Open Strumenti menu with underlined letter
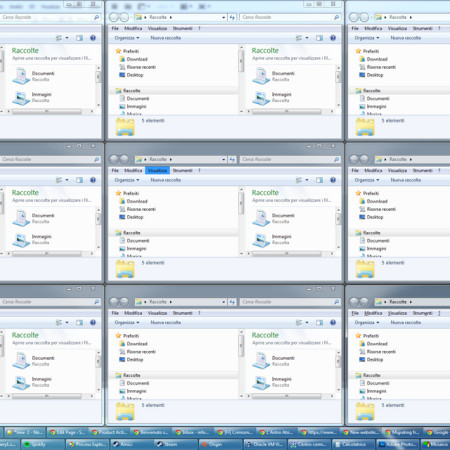450x450 pixels. point(422,313)
